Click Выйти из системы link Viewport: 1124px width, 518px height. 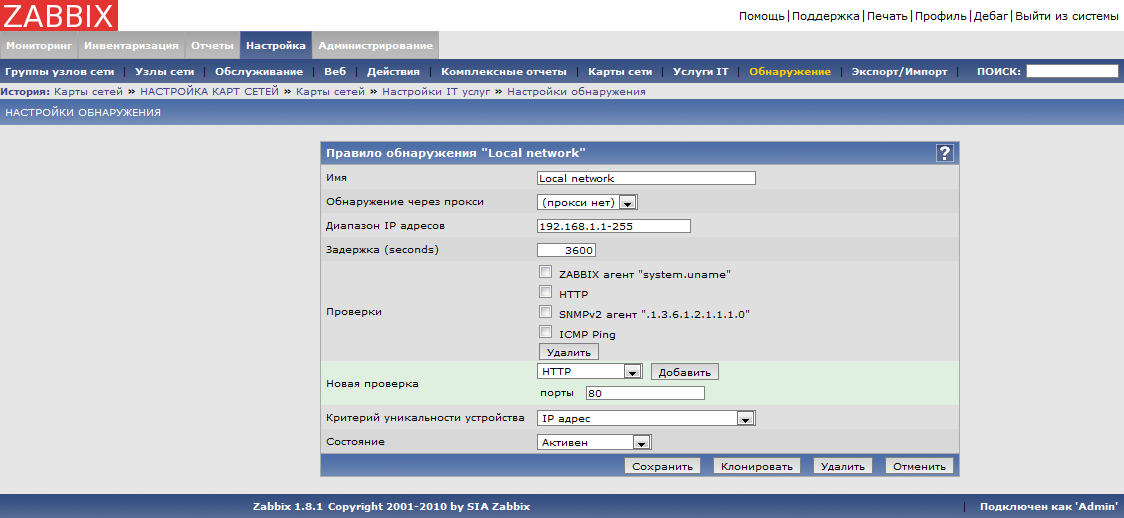click(1067, 16)
